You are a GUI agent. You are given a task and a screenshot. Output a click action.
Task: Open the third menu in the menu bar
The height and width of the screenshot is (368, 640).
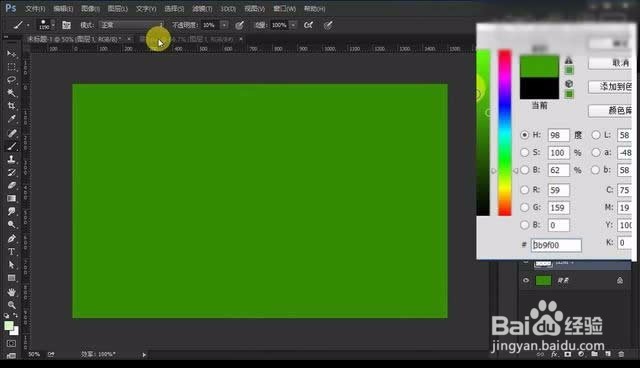point(90,9)
